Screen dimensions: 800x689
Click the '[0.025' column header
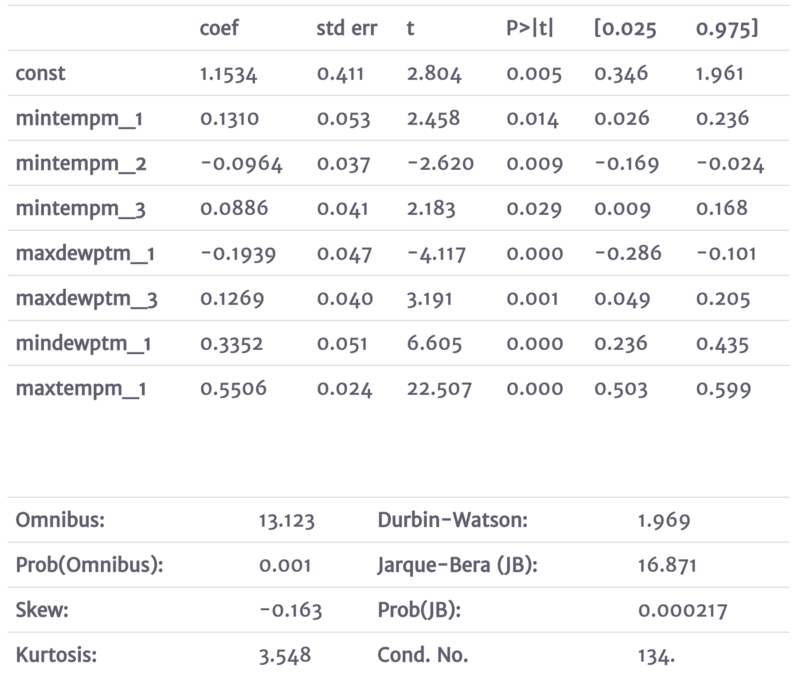tap(624, 29)
